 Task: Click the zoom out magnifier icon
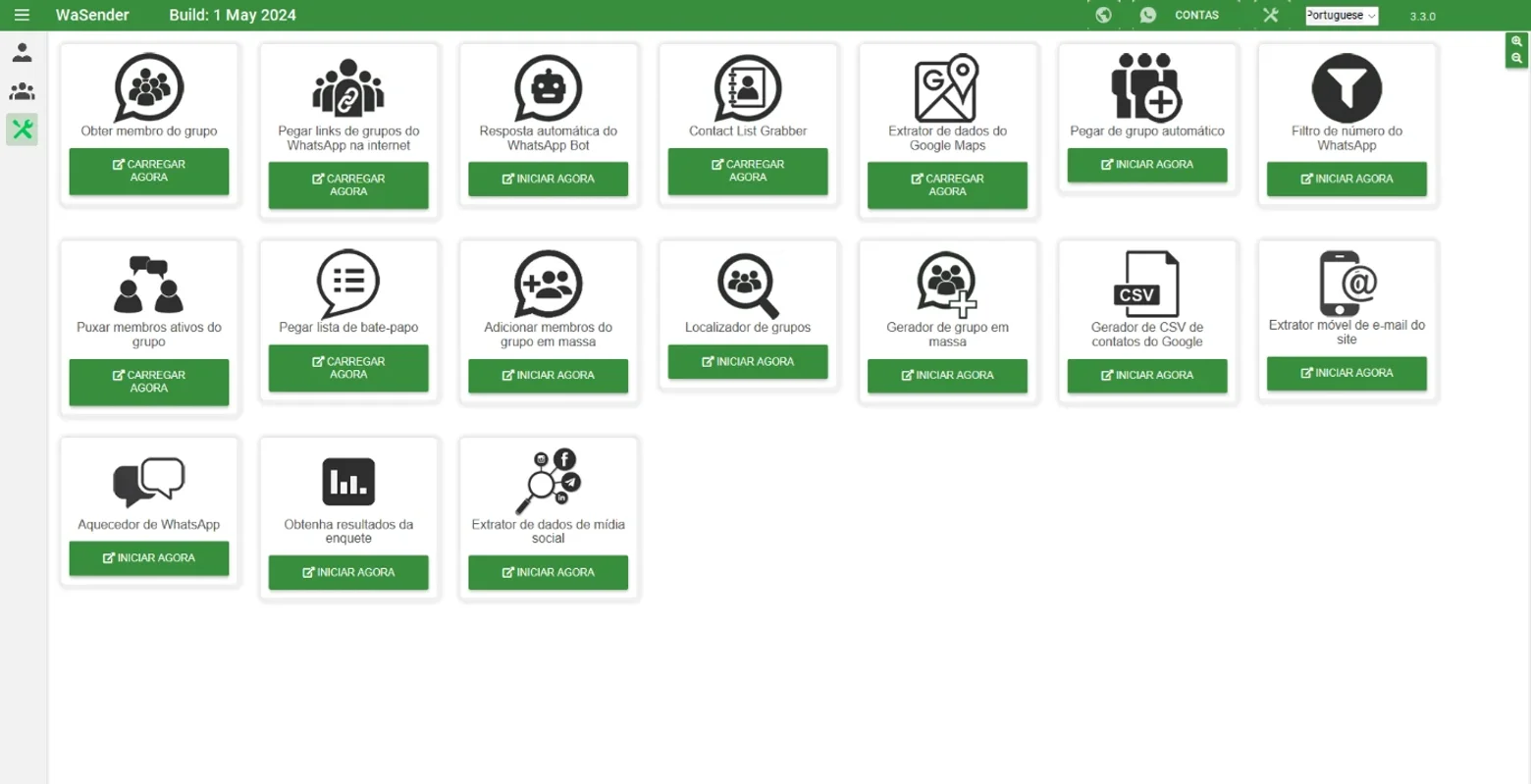[x=1517, y=59]
